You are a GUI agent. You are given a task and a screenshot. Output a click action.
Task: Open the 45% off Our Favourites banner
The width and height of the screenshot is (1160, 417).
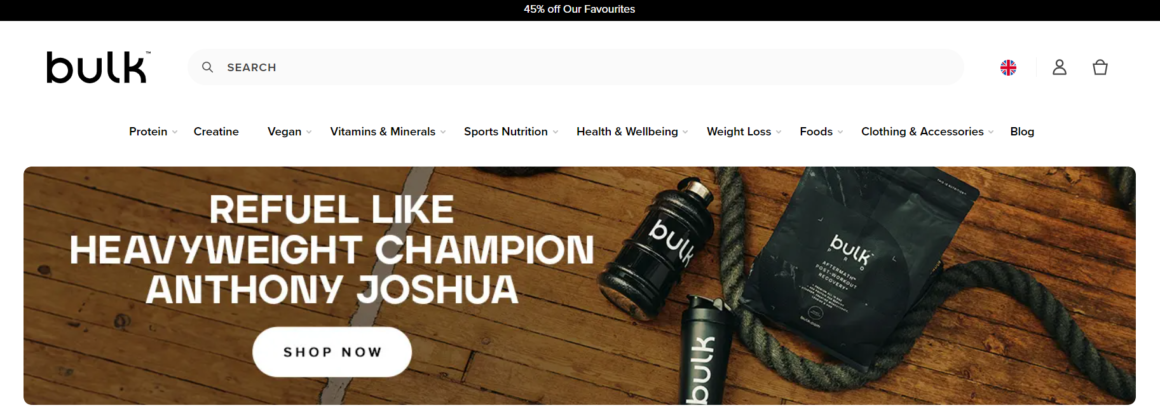click(x=579, y=10)
